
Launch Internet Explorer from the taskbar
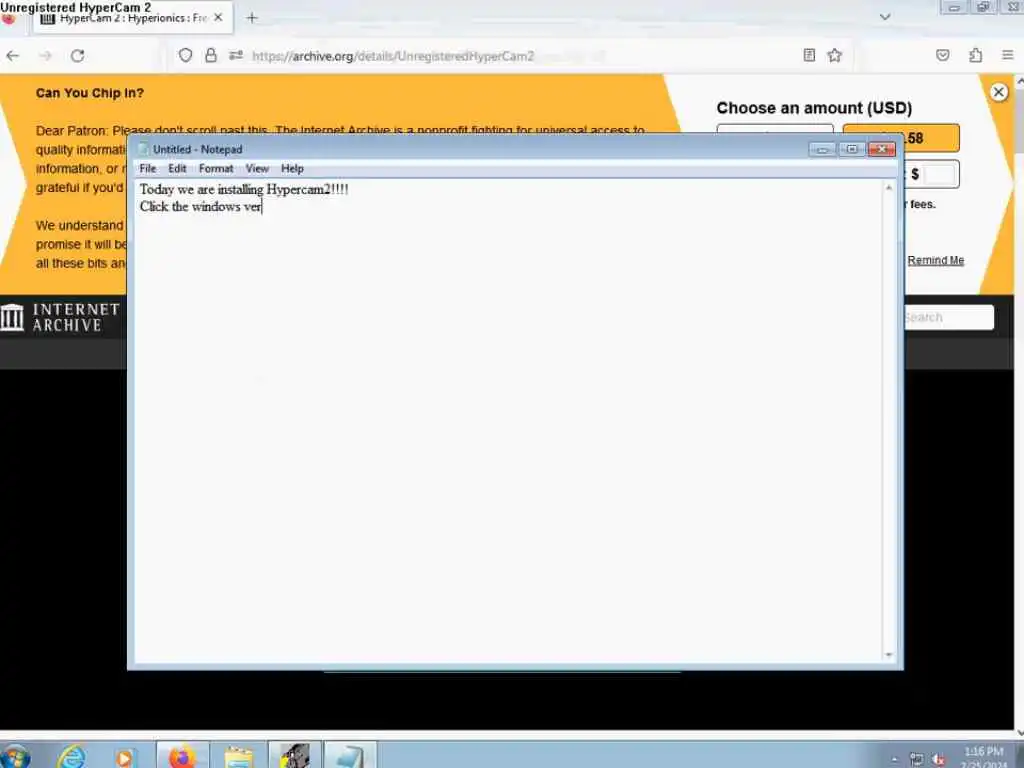point(72,758)
